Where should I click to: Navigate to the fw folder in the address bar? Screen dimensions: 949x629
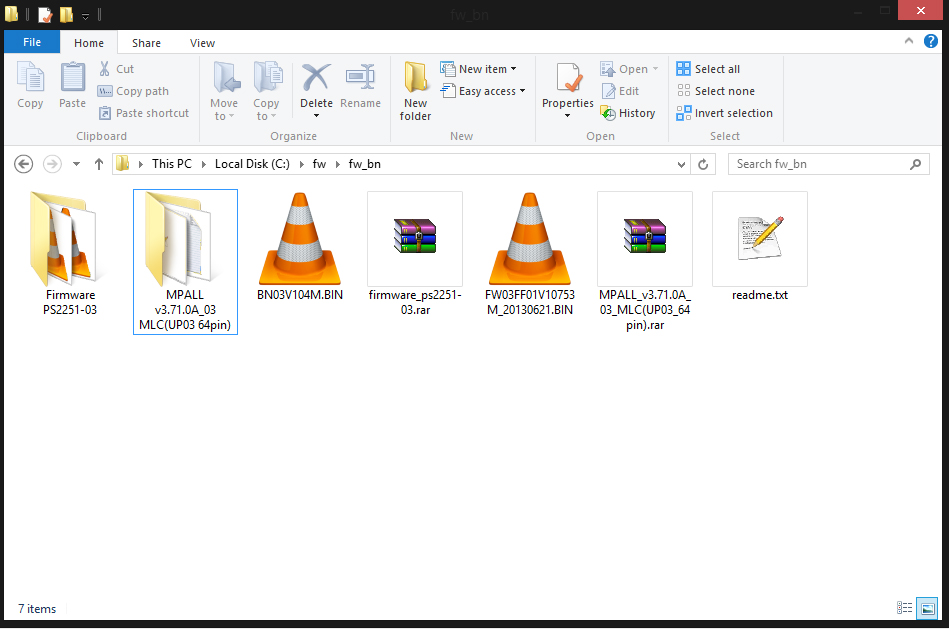pos(320,164)
